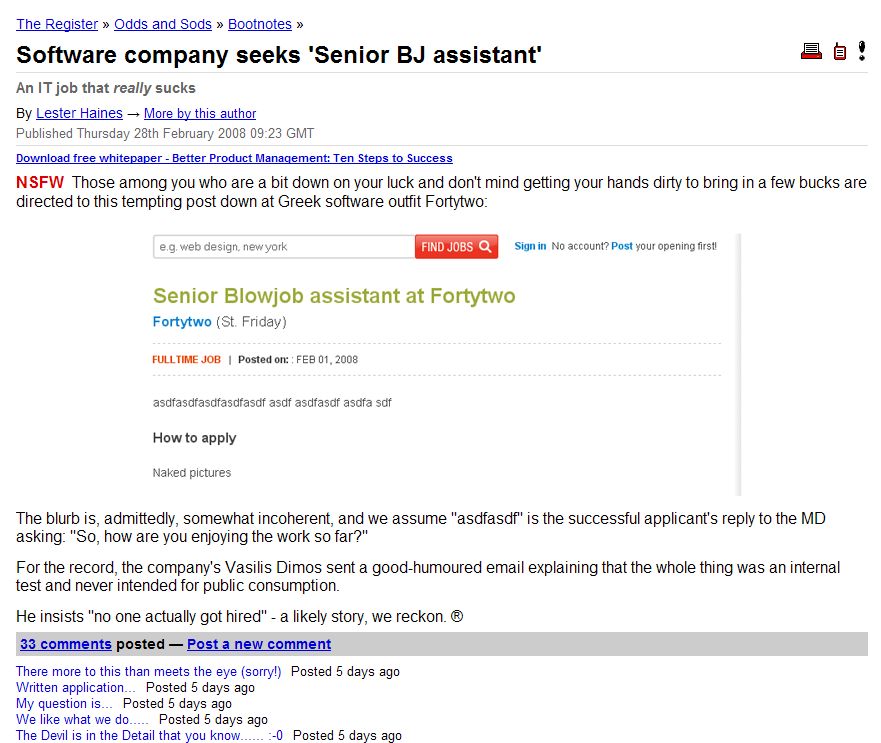Open the Better Product Management whitepaper link
The image size is (881, 743).
[234, 158]
